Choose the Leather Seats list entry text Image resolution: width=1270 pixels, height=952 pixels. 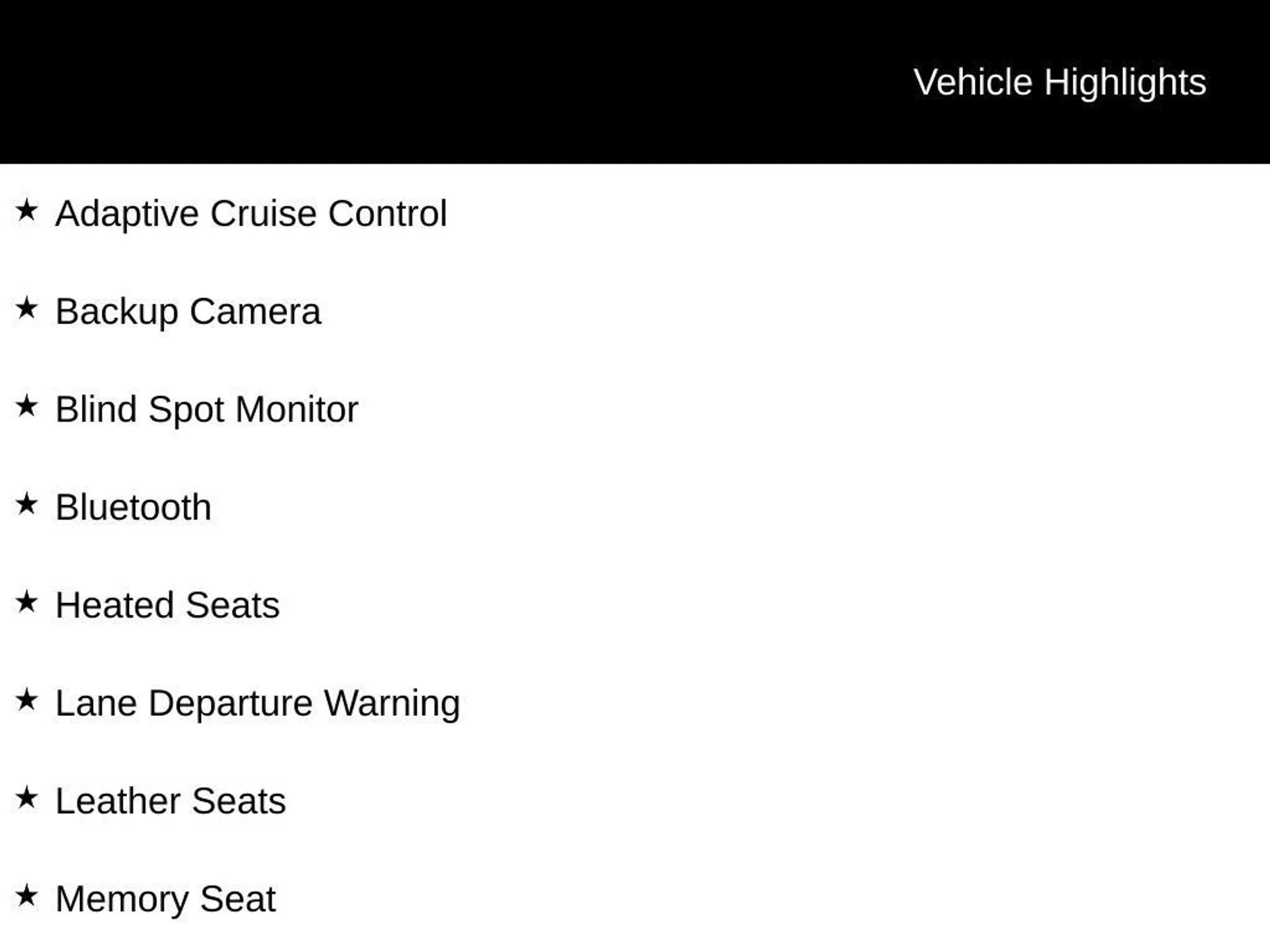point(170,801)
